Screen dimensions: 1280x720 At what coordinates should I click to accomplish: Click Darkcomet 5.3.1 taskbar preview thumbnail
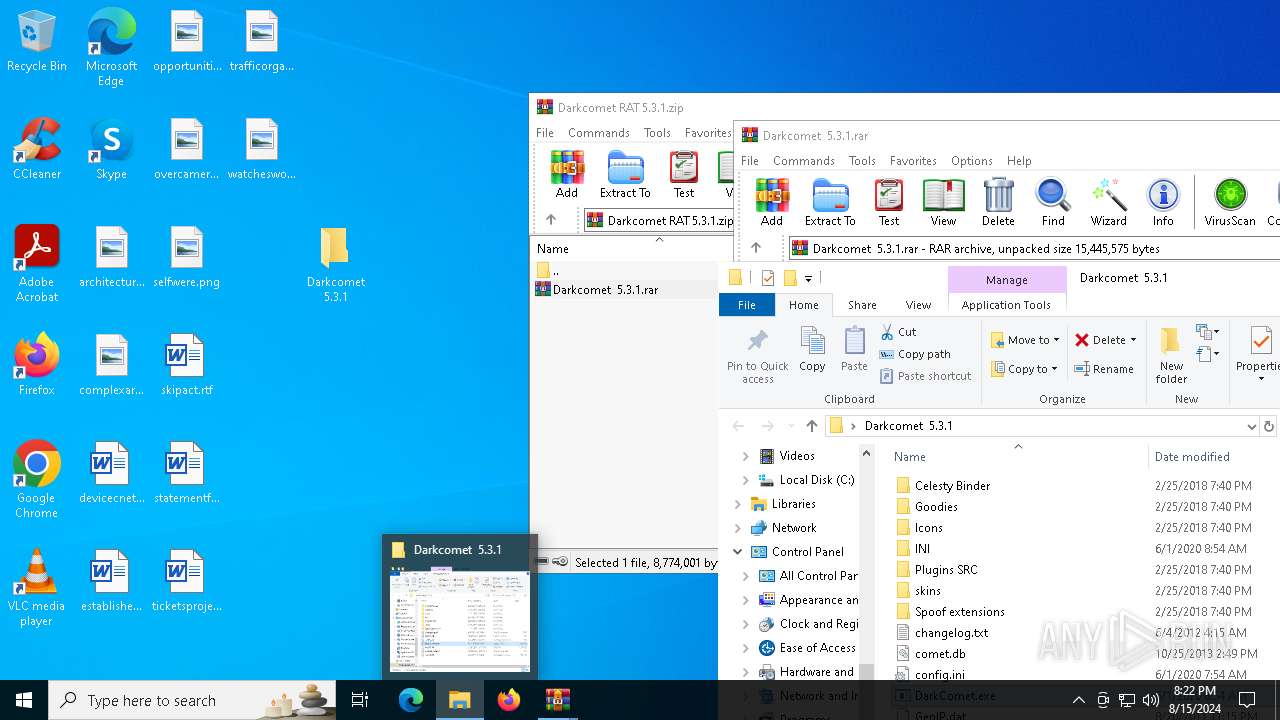[x=460, y=620]
